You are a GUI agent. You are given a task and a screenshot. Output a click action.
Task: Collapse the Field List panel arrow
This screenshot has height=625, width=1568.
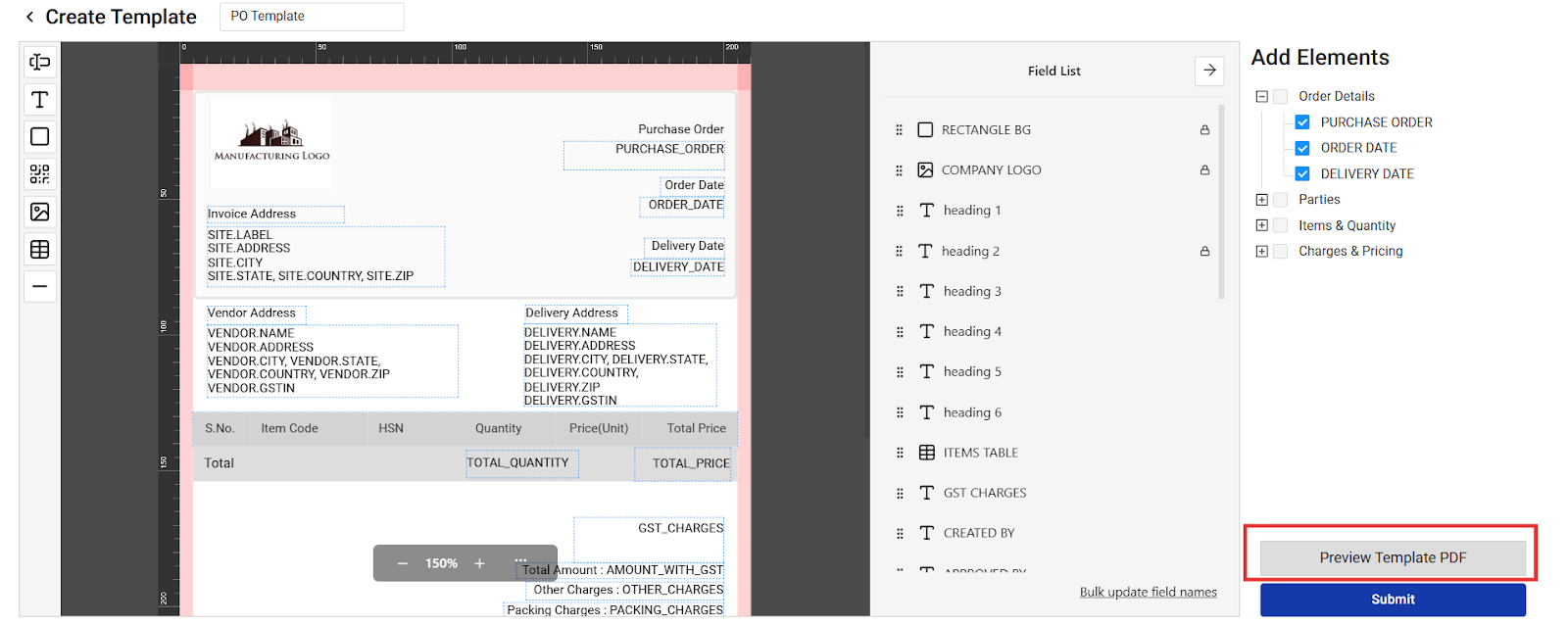click(1209, 71)
